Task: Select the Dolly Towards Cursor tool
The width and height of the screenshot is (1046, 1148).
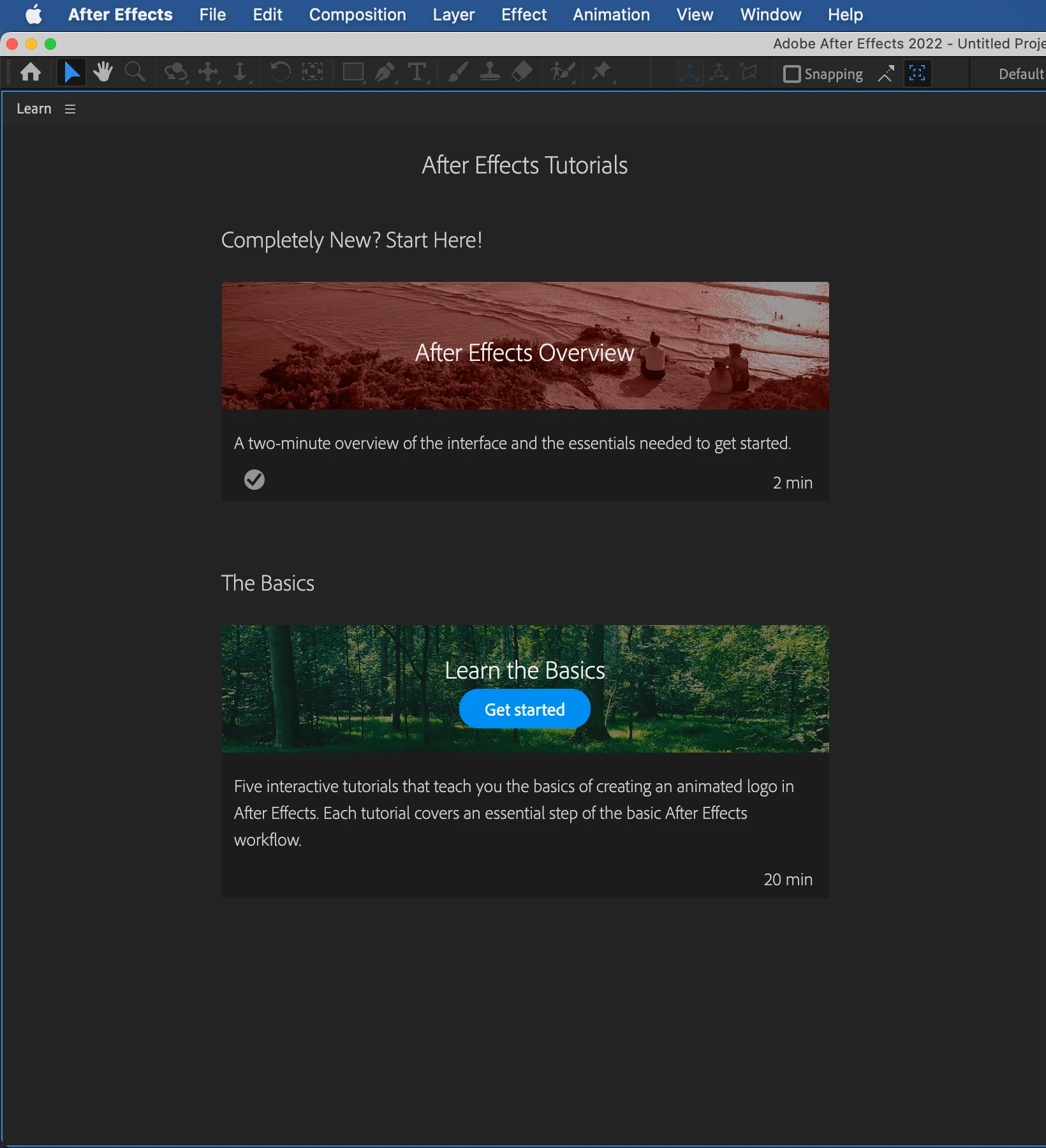Action: click(x=240, y=73)
